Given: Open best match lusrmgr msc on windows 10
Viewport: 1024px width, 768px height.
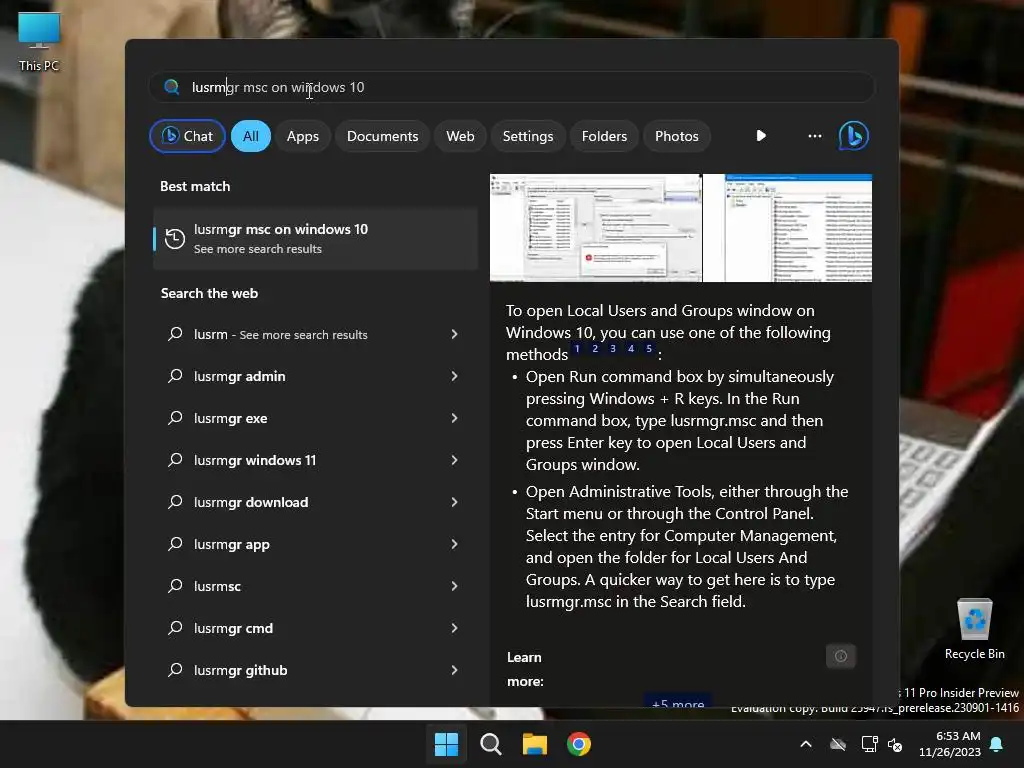Looking at the screenshot, I should pyautogui.click(x=315, y=238).
